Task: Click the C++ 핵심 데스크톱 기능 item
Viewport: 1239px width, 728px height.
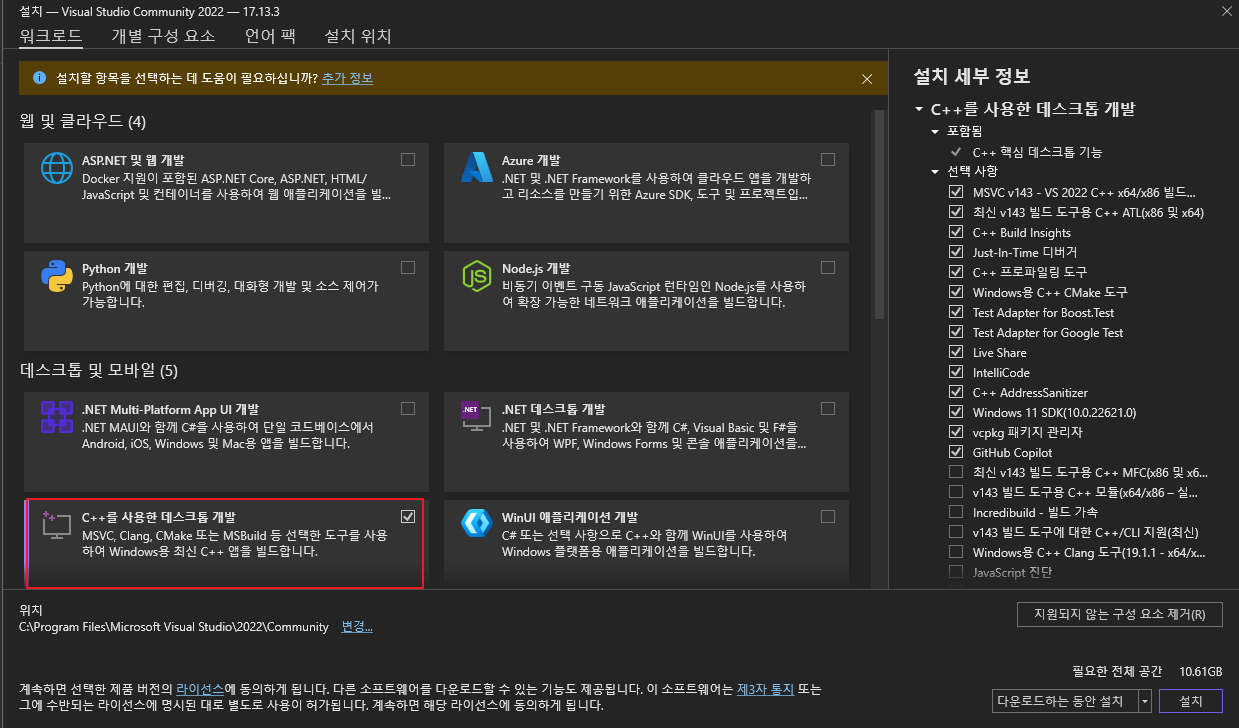Action: pyautogui.click(x=1037, y=152)
